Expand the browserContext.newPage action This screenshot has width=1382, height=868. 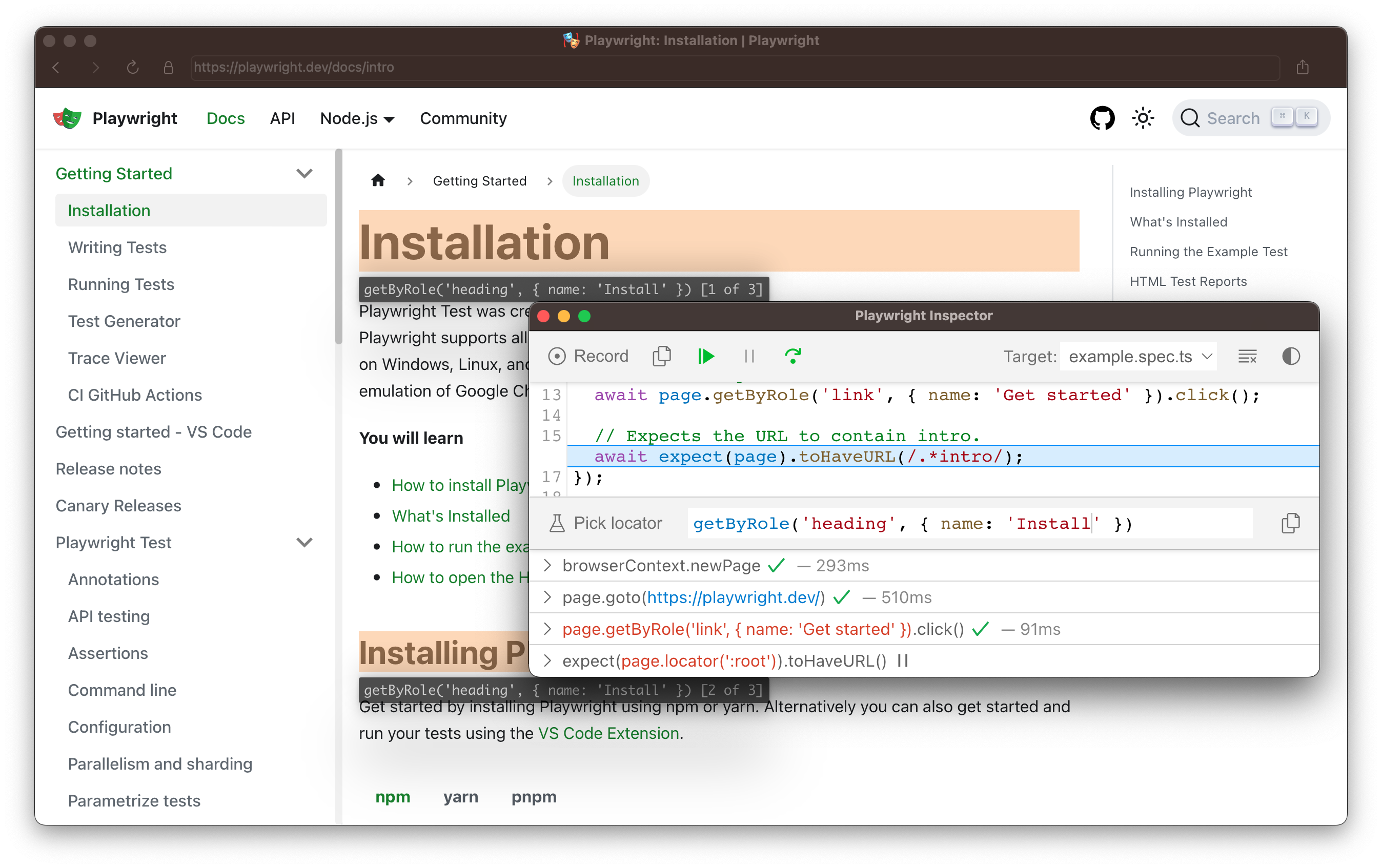[x=548, y=565]
